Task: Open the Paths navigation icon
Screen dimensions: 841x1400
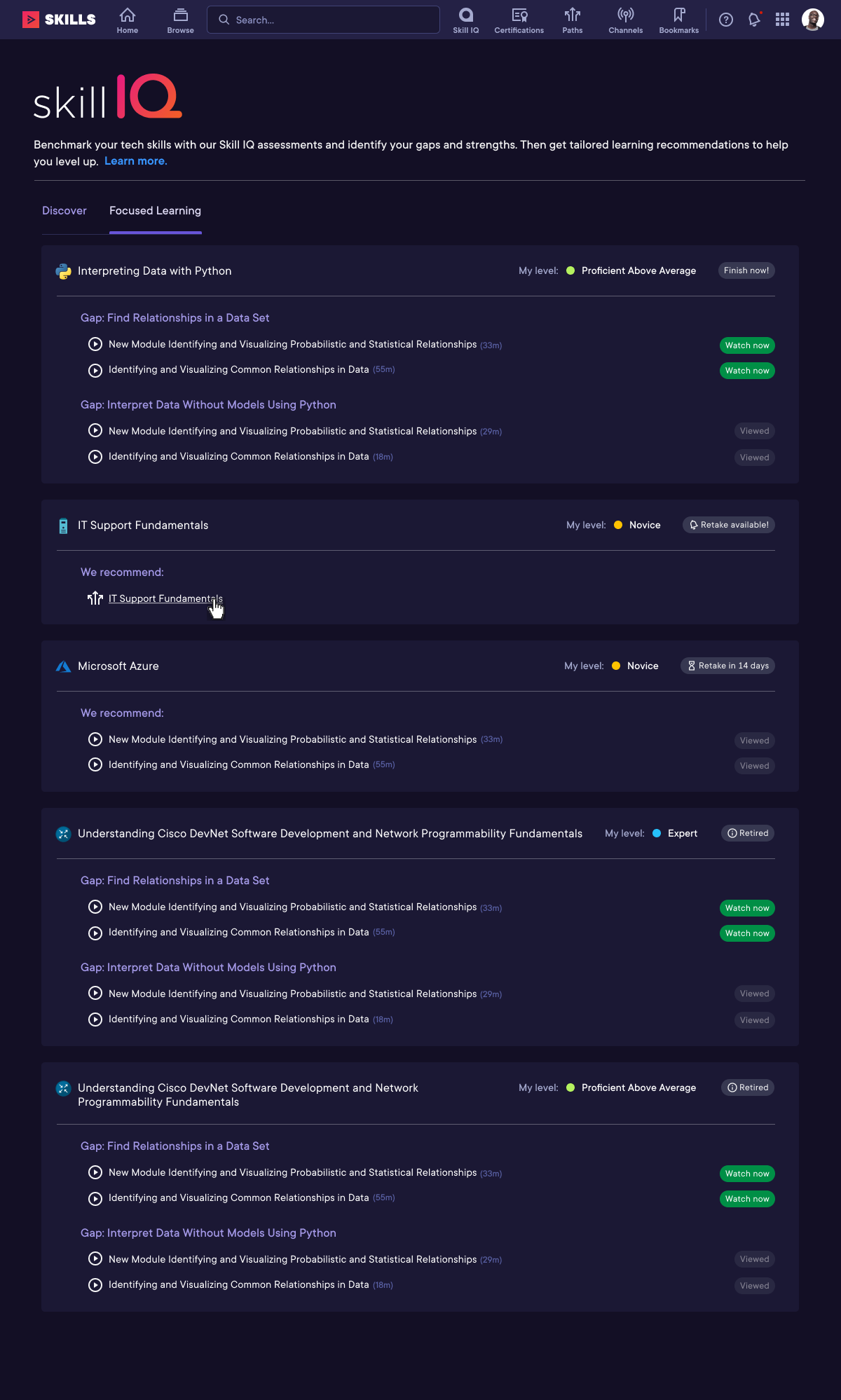Action: (x=573, y=20)
